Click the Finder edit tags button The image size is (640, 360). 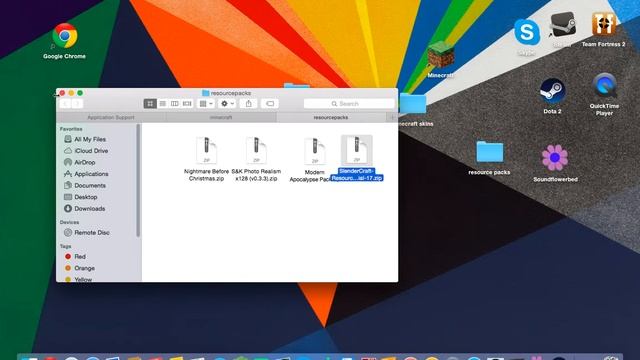pos(270,104)
